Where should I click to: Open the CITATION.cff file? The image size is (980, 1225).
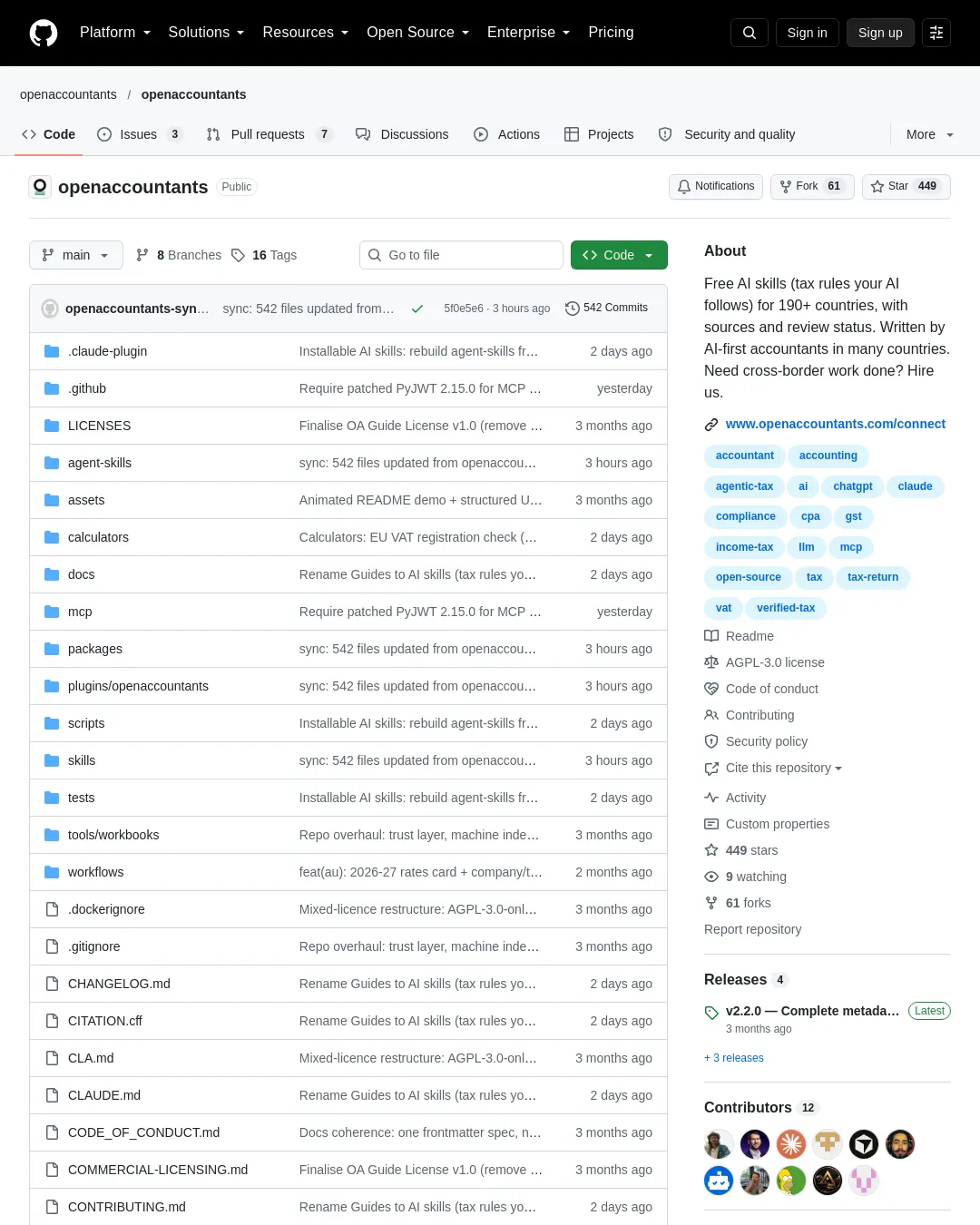coord(105,1021)
